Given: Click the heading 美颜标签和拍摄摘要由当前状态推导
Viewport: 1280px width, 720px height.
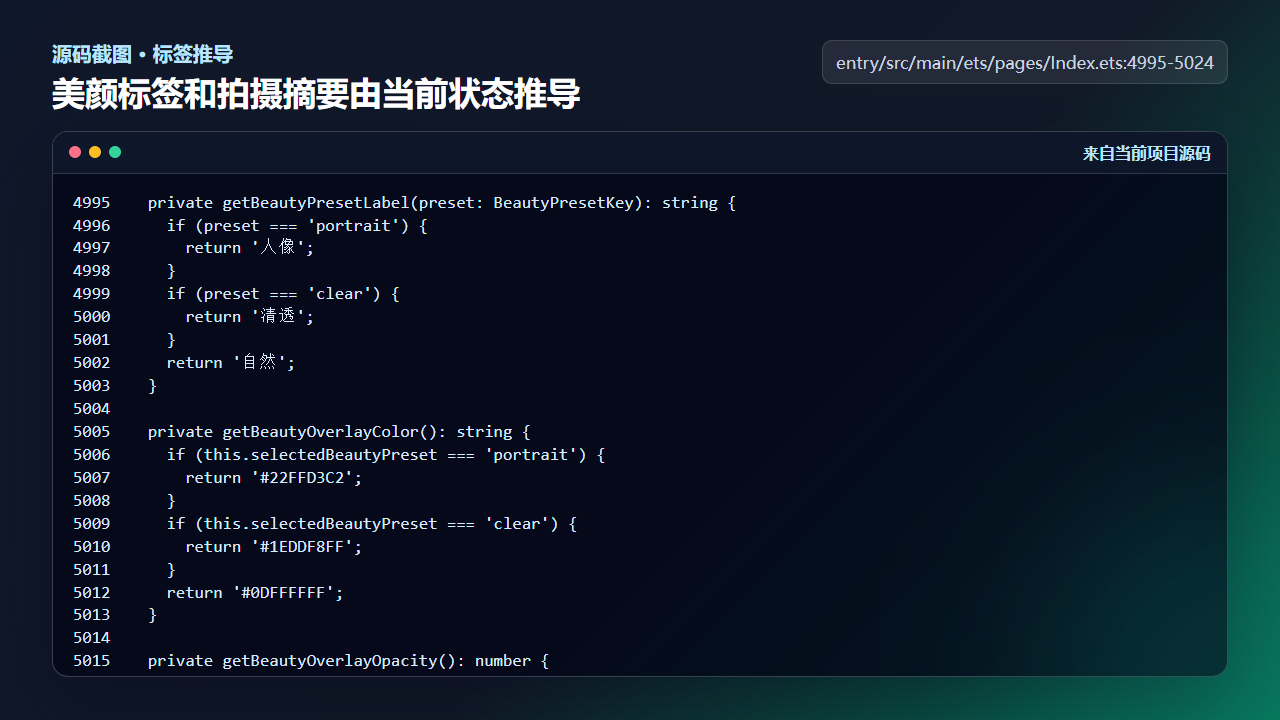Looking at the screenshot, I should click(316, 95).
